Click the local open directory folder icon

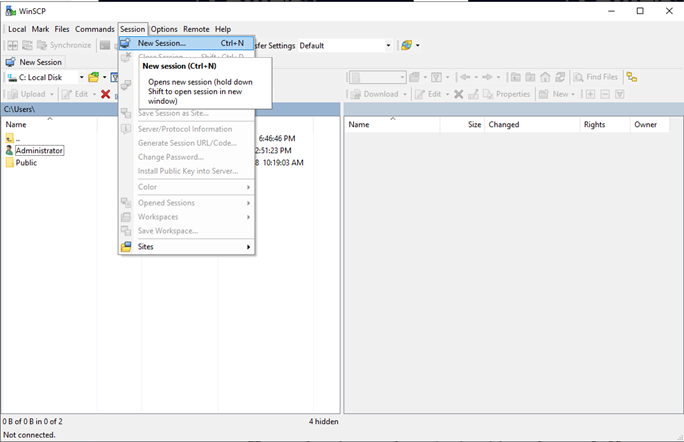(x=93, y=77)
